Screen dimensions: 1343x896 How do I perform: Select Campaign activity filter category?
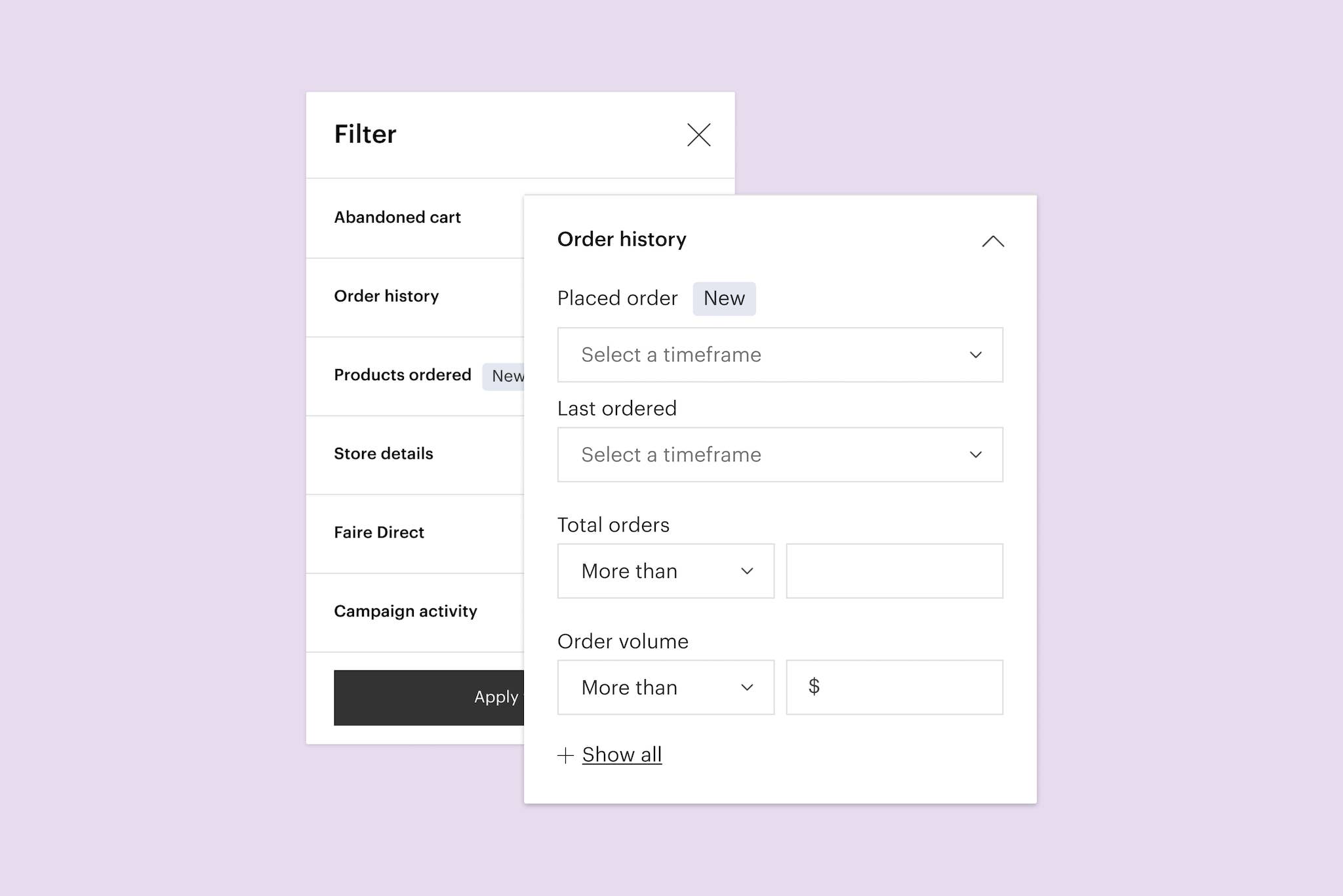pyautogui.click(x=405, y=611)
